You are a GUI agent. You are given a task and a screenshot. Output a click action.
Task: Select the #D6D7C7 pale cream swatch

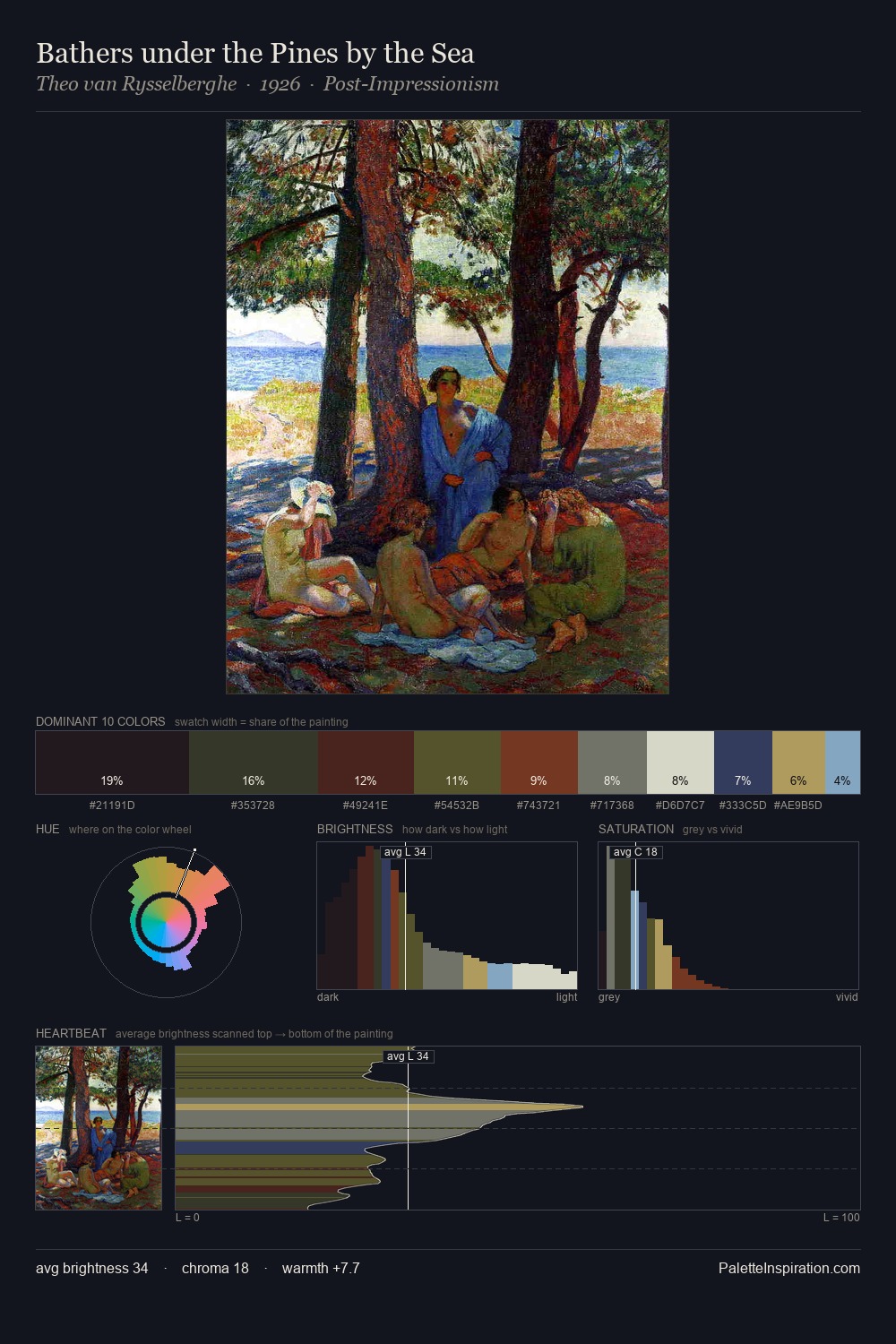[x=680, y=762]
